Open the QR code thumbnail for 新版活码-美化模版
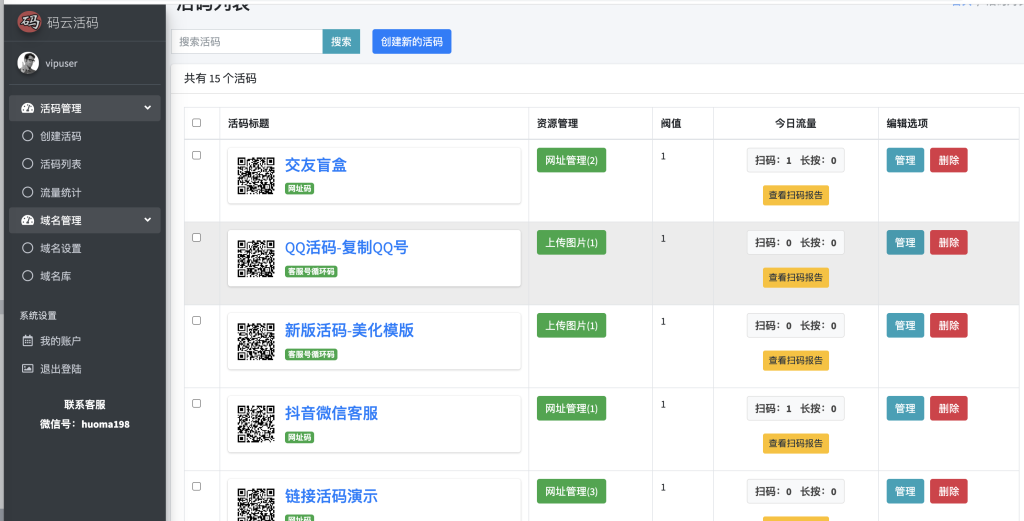The width and height of the screenshot is (1024, 521). pos(256,341)
